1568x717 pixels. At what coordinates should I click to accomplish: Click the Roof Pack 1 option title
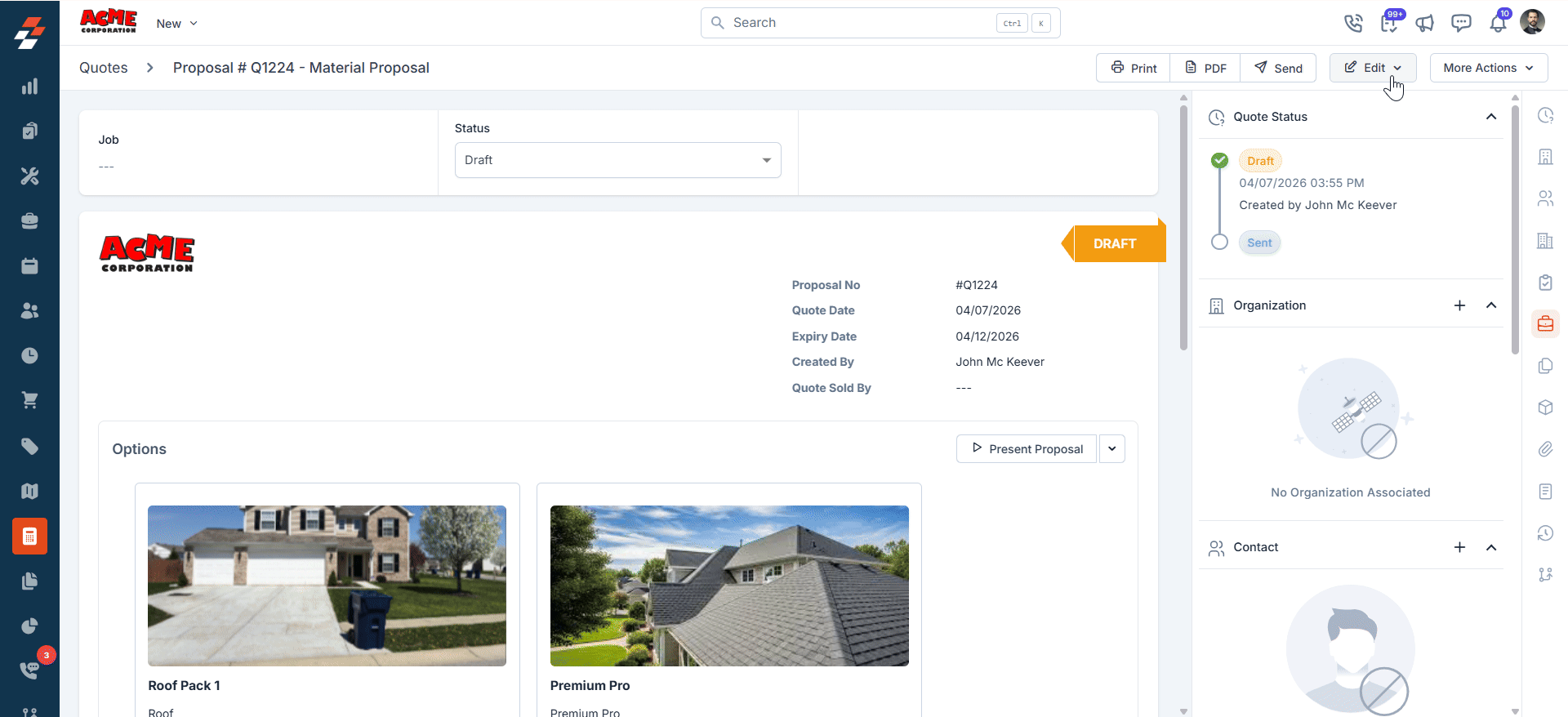184,685
